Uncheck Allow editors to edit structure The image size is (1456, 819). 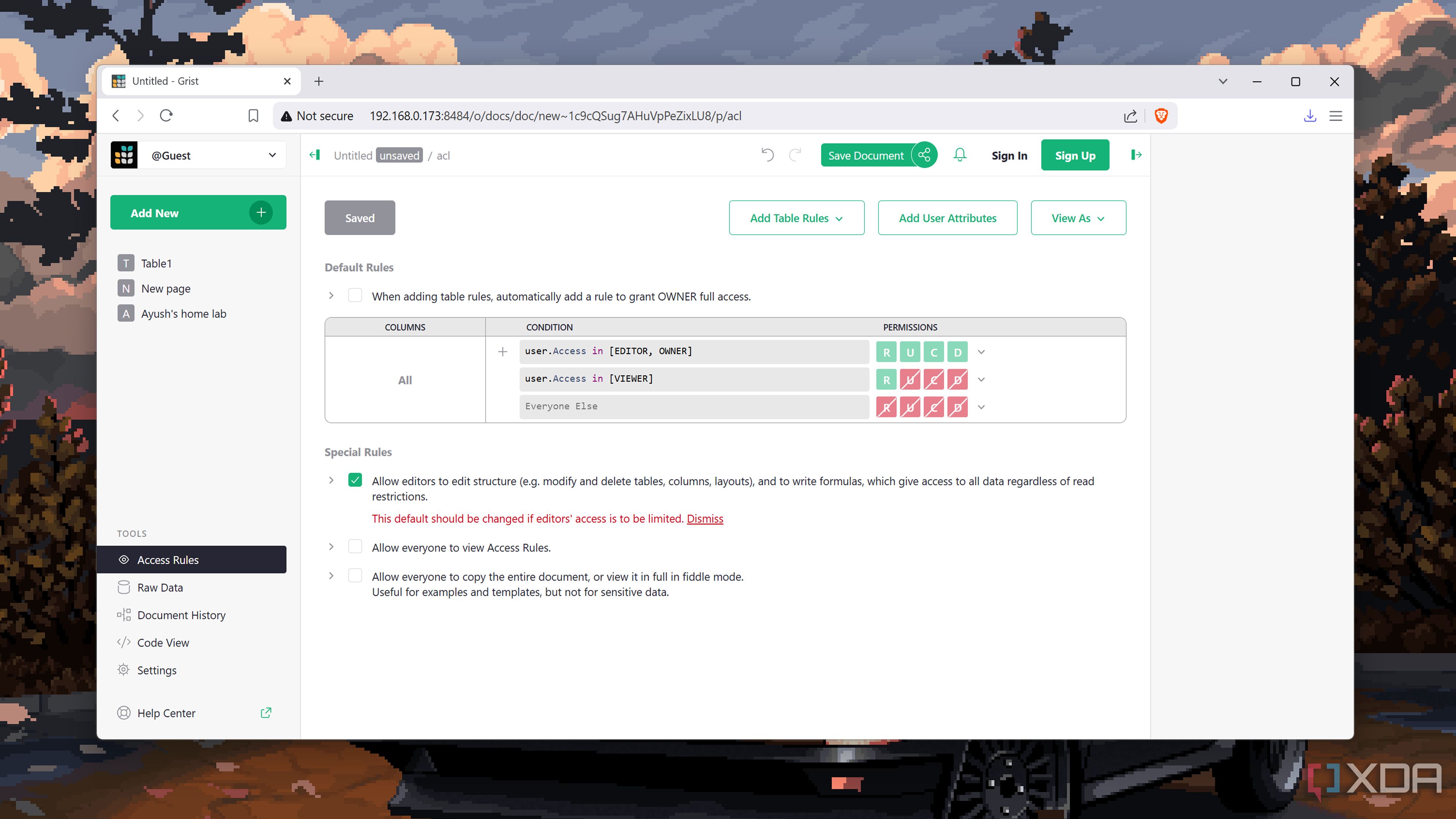[355, 480]
